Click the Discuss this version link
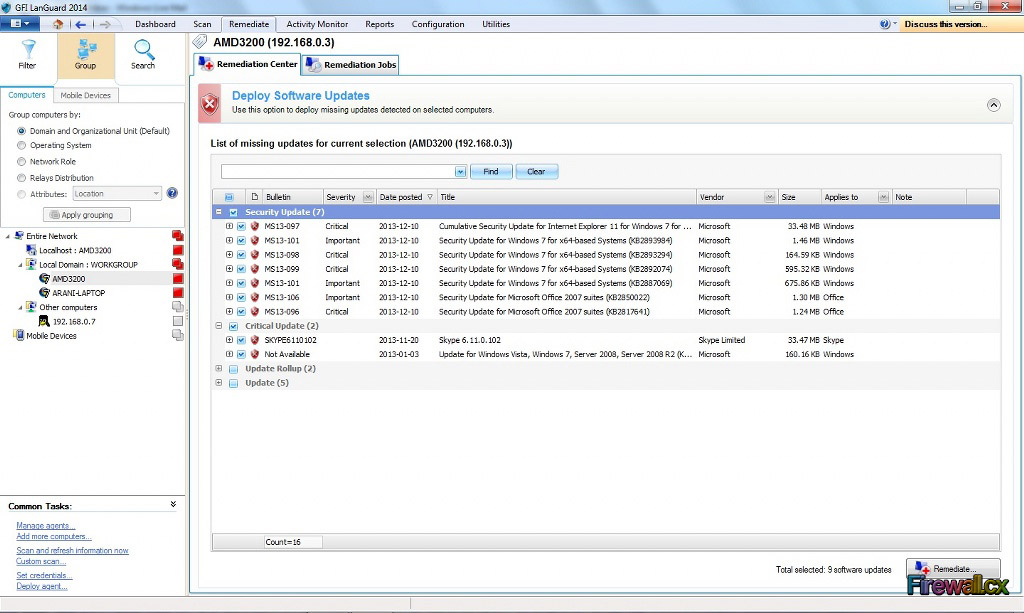Viewport: 1024px width, 613px height. (946, 24)
